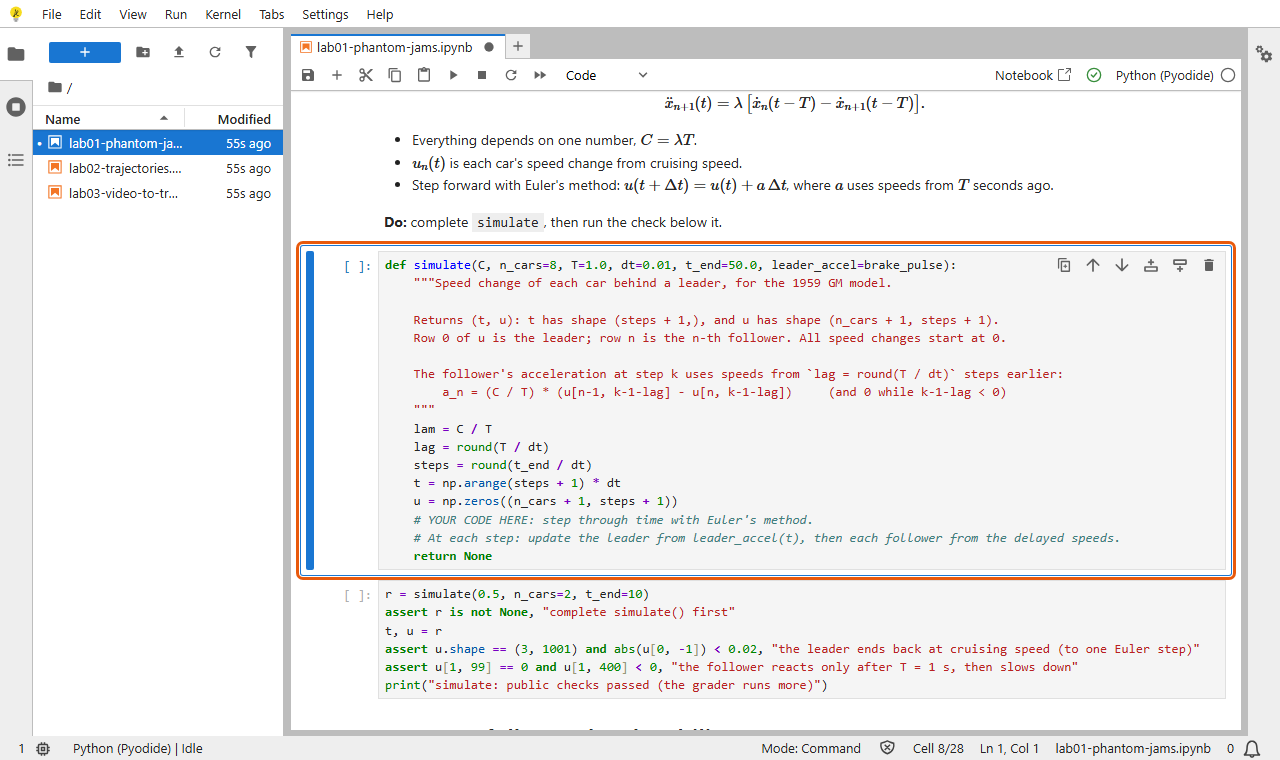Open lab03-video-to-tr file in the browser
The width and height of the screenshot is (1280, 760).
158,193
